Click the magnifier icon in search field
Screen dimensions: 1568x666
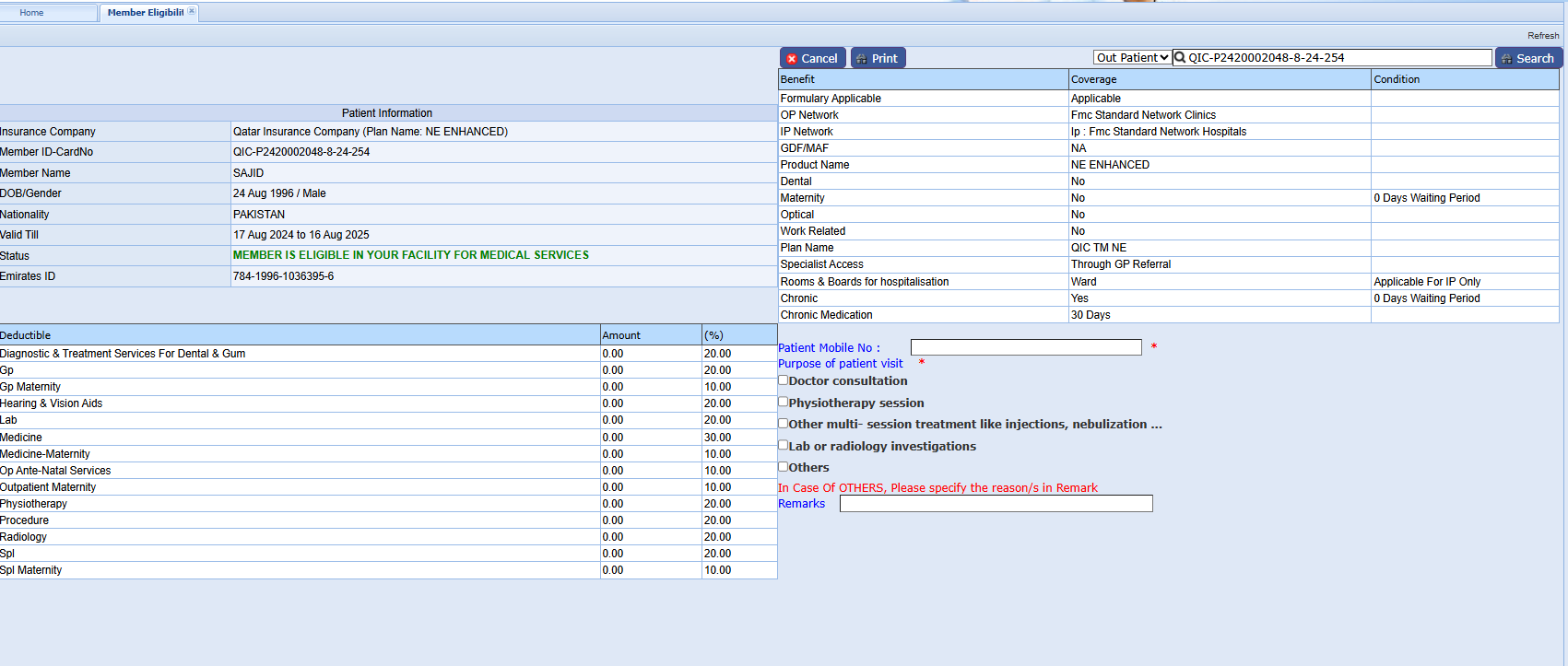tap(1180, 58)
